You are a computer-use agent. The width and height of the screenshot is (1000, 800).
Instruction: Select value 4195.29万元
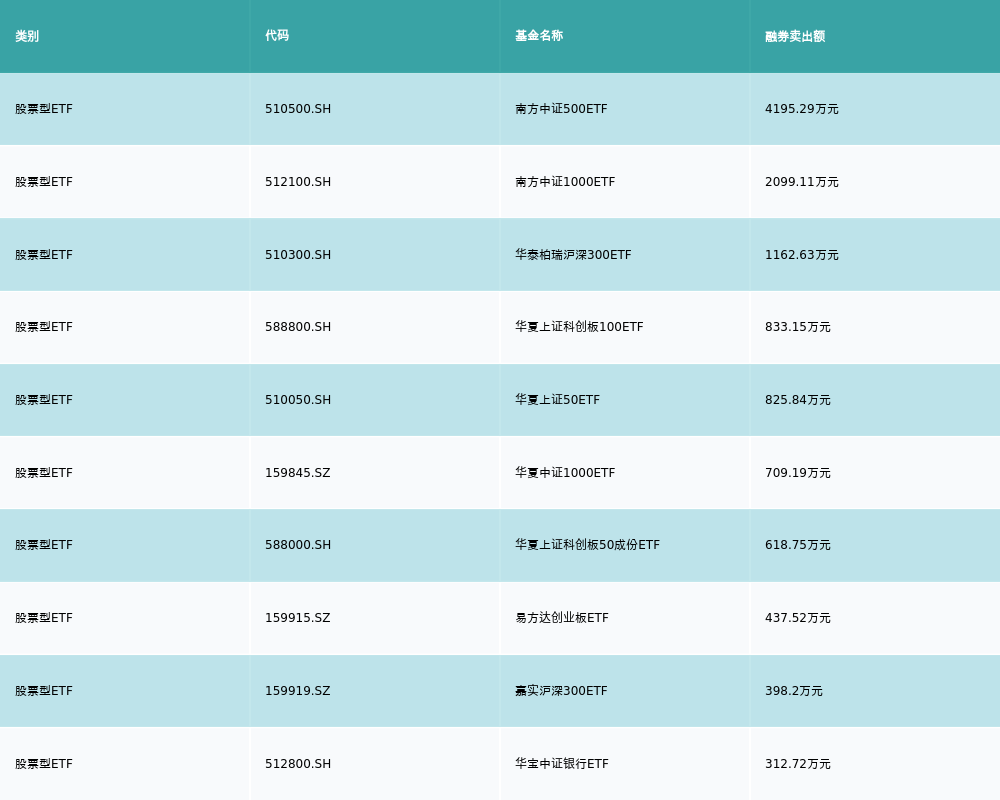click(802, 109)
